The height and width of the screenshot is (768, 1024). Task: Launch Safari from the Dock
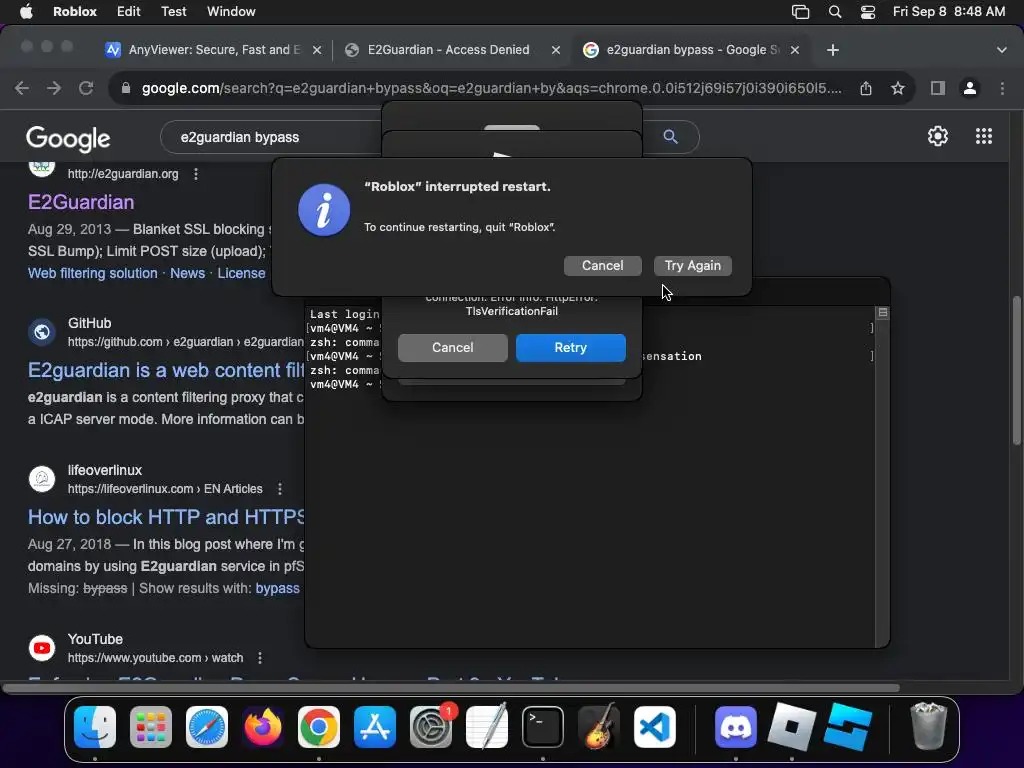click(x=207, y=727)
